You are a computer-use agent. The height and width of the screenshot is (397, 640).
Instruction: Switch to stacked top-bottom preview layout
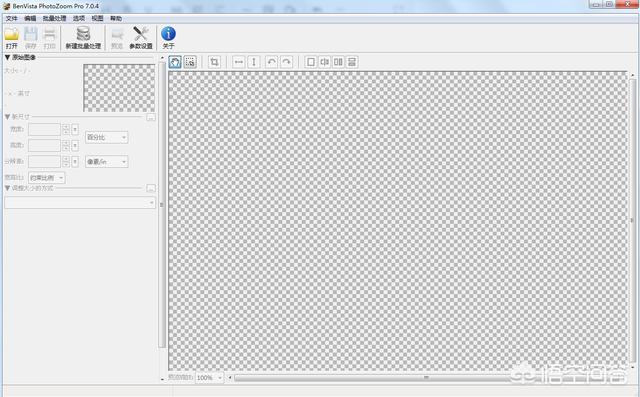click(x=352, y=62)
